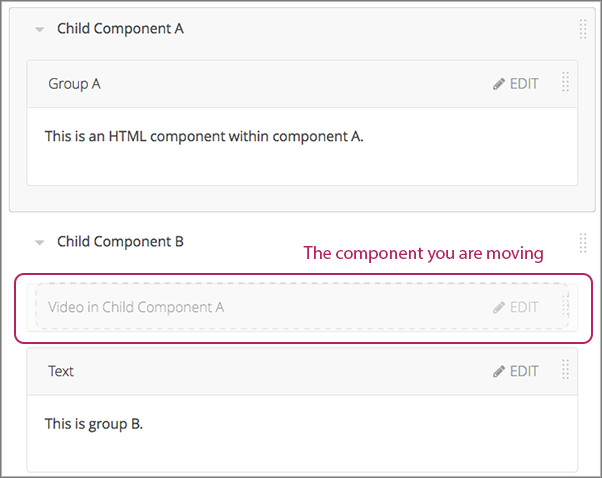Click the Group A header name
Viewport: 602px width, 478px height.
point(74,84)
